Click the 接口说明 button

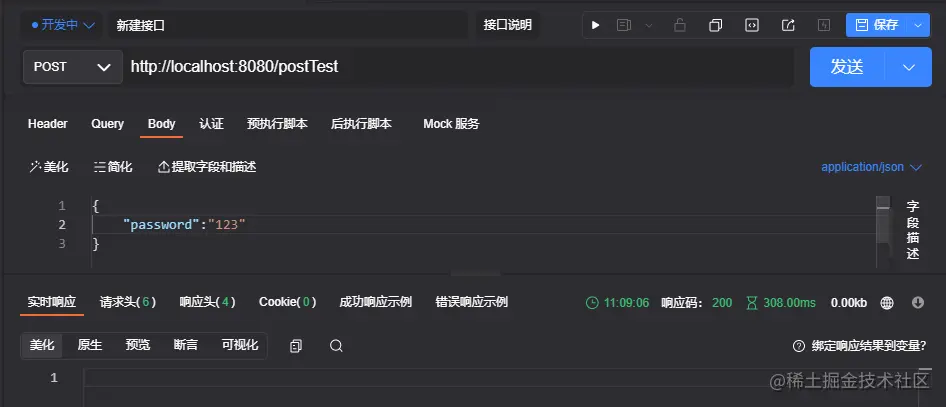click(x=507, y=25)
